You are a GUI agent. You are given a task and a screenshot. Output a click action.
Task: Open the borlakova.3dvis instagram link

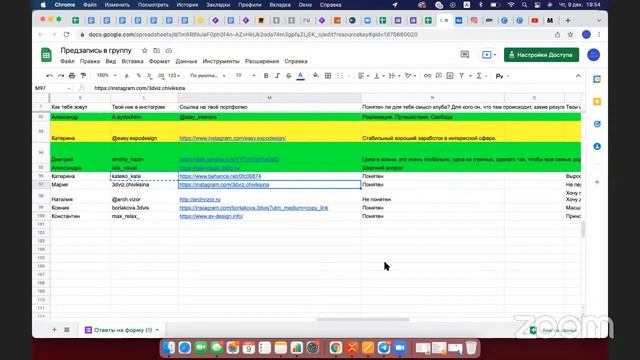(253, 208)
